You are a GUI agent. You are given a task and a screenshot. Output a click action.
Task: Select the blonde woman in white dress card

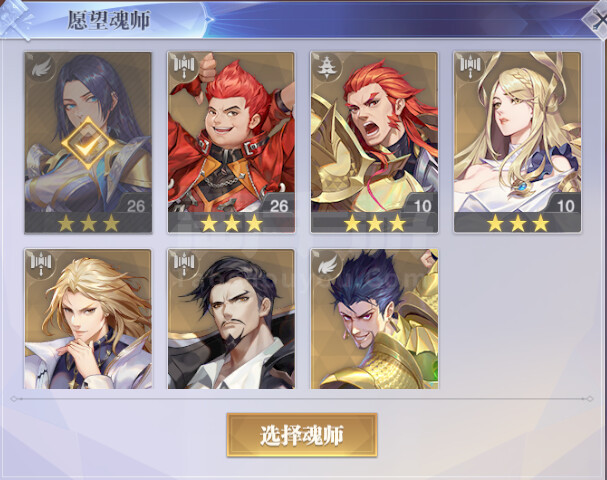coord(518,142)
